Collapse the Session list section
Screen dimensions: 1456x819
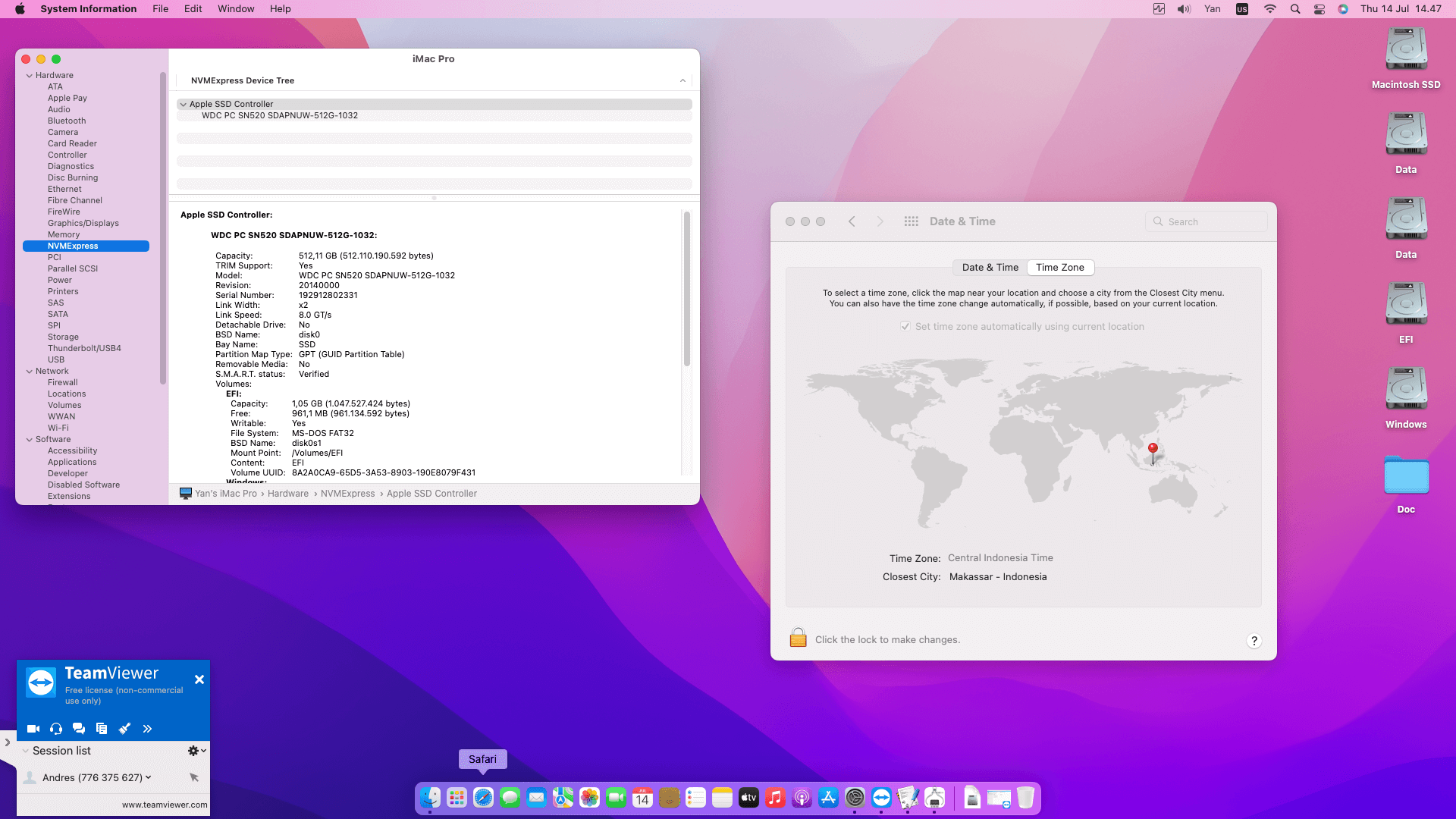point(26,751)
